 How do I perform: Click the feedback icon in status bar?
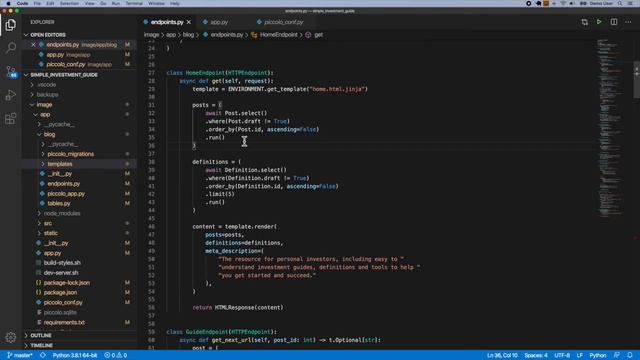pos(616,355)
